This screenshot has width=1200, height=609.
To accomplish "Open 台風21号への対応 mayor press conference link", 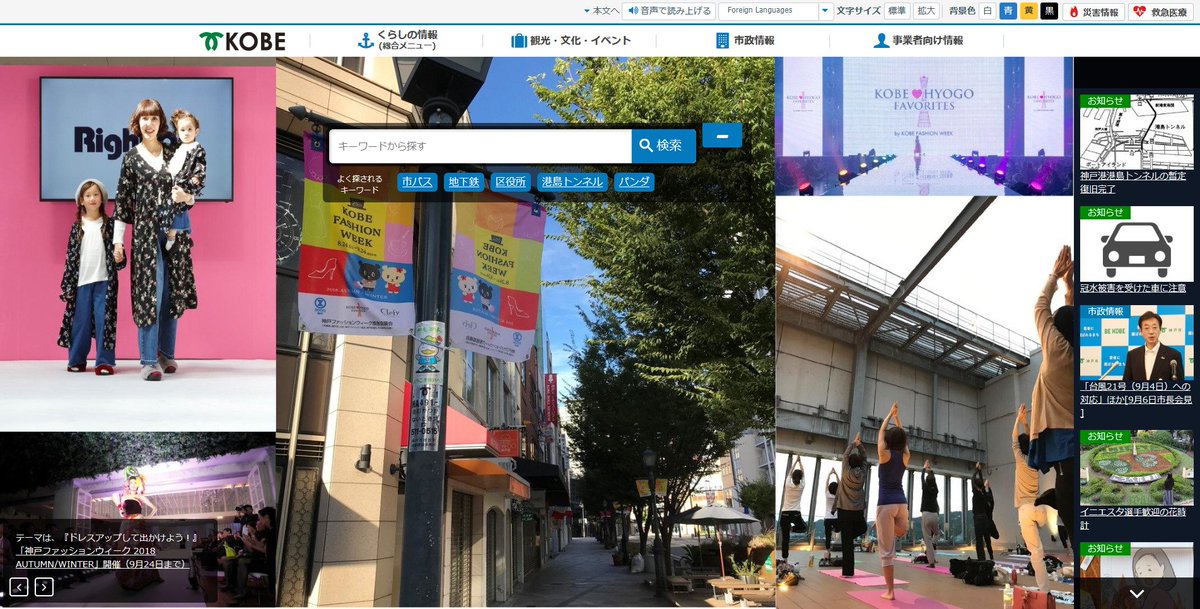I will [x=1136, y=399].
